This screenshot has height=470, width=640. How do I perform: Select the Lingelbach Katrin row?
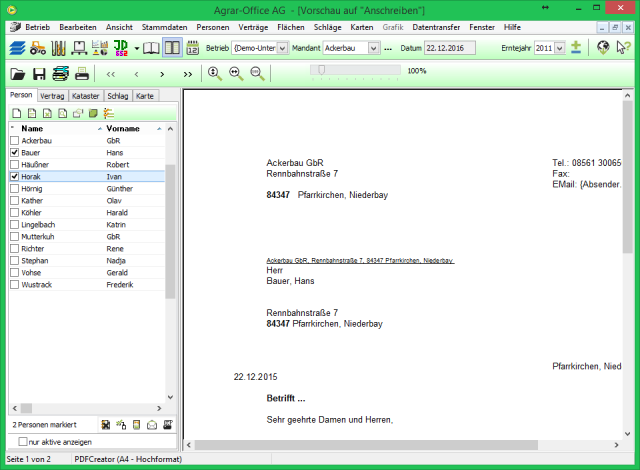(87, 225)
